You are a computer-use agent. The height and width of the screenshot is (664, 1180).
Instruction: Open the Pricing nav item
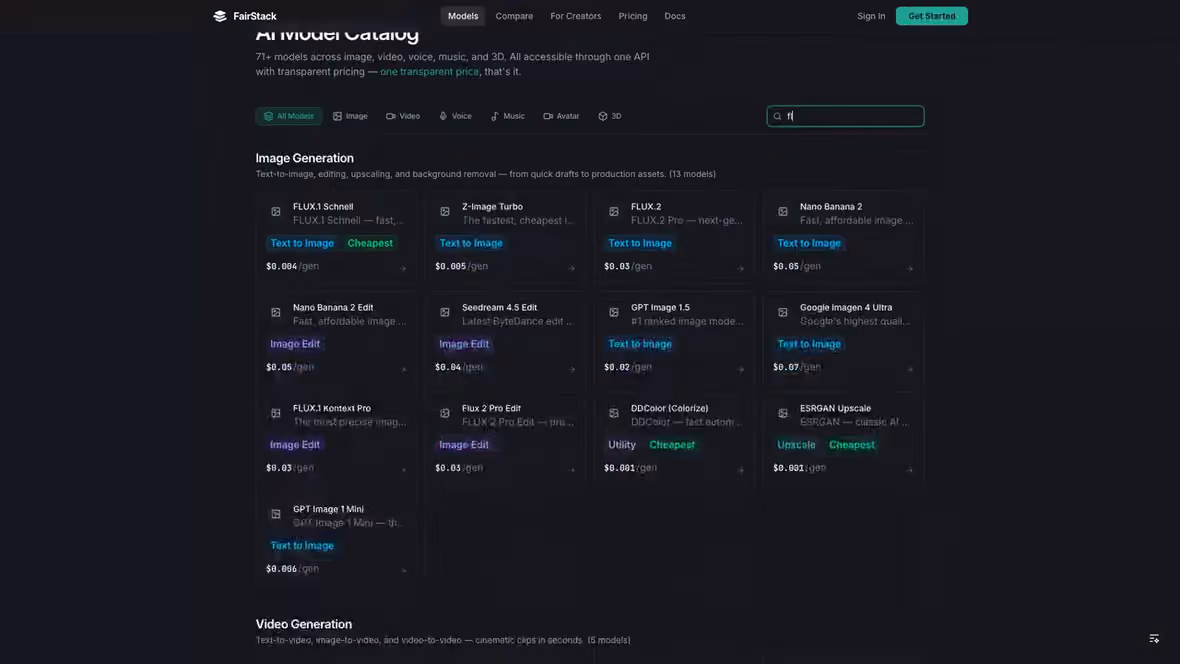633,16
